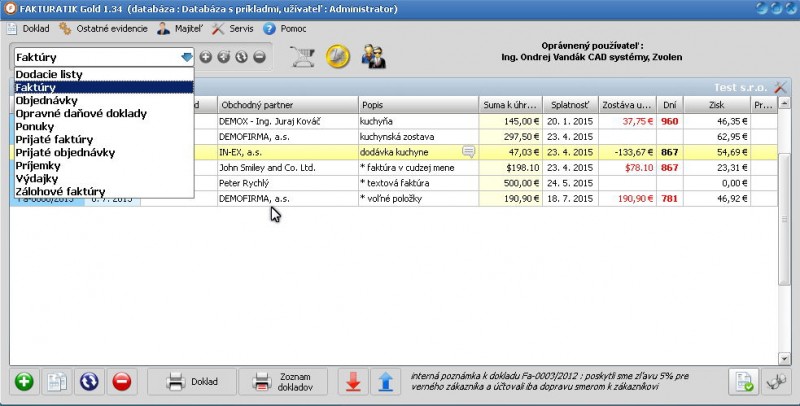Click the kuchynská zostava description cell
This screenshot has height=406, width=800.
click(x=418, y=137)
